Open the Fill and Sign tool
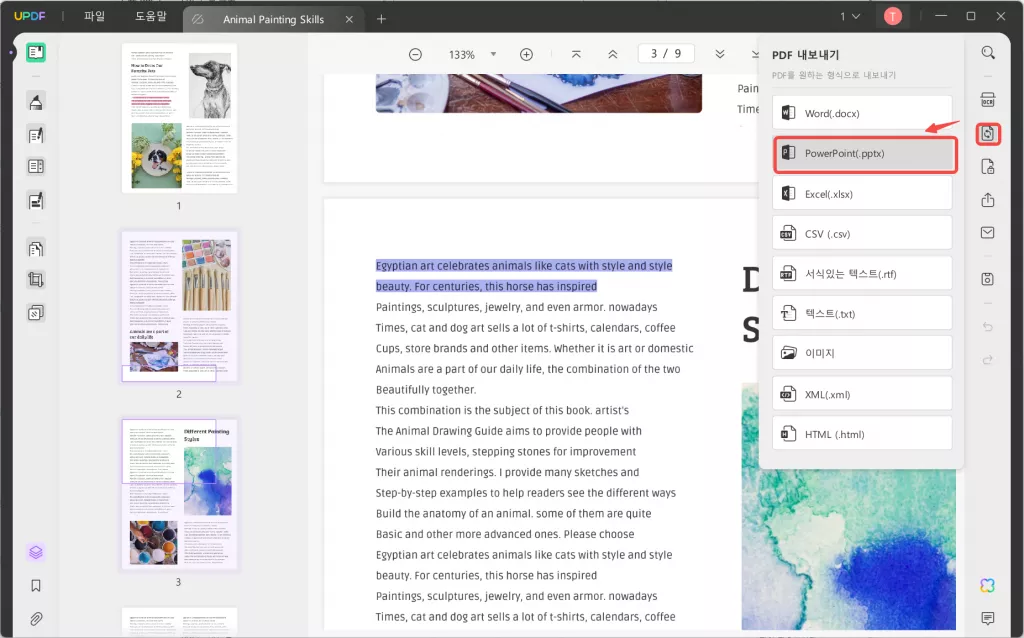This screenshot has width=1024, height=638. [x=36, y=200]
